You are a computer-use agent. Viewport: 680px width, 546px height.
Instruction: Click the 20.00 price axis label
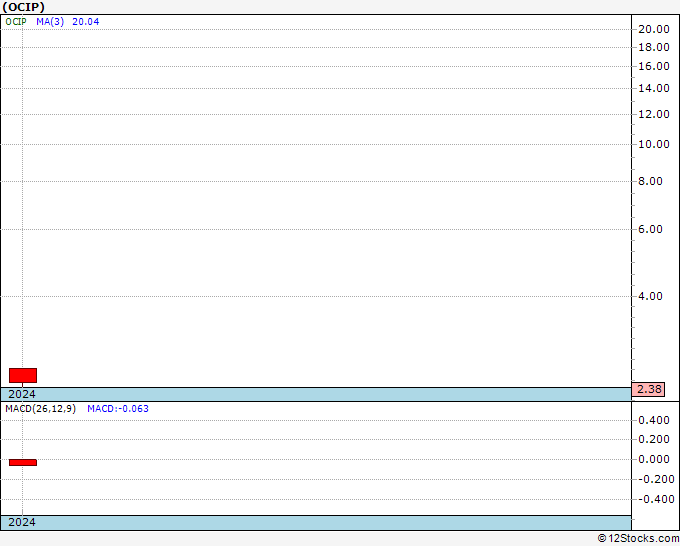(654, 29)
